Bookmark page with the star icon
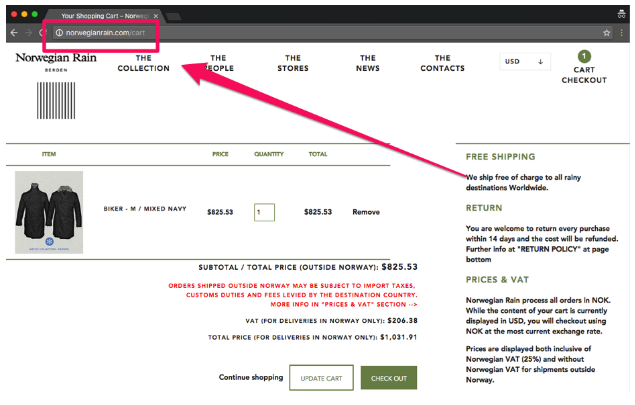635x405 pixels. point(606,33)
